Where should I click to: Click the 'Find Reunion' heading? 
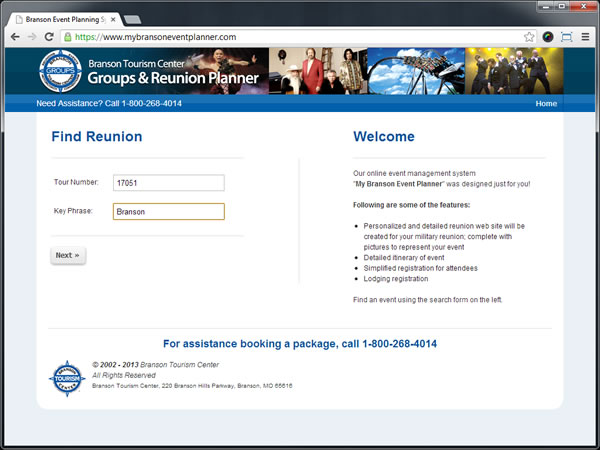[97, 137]
